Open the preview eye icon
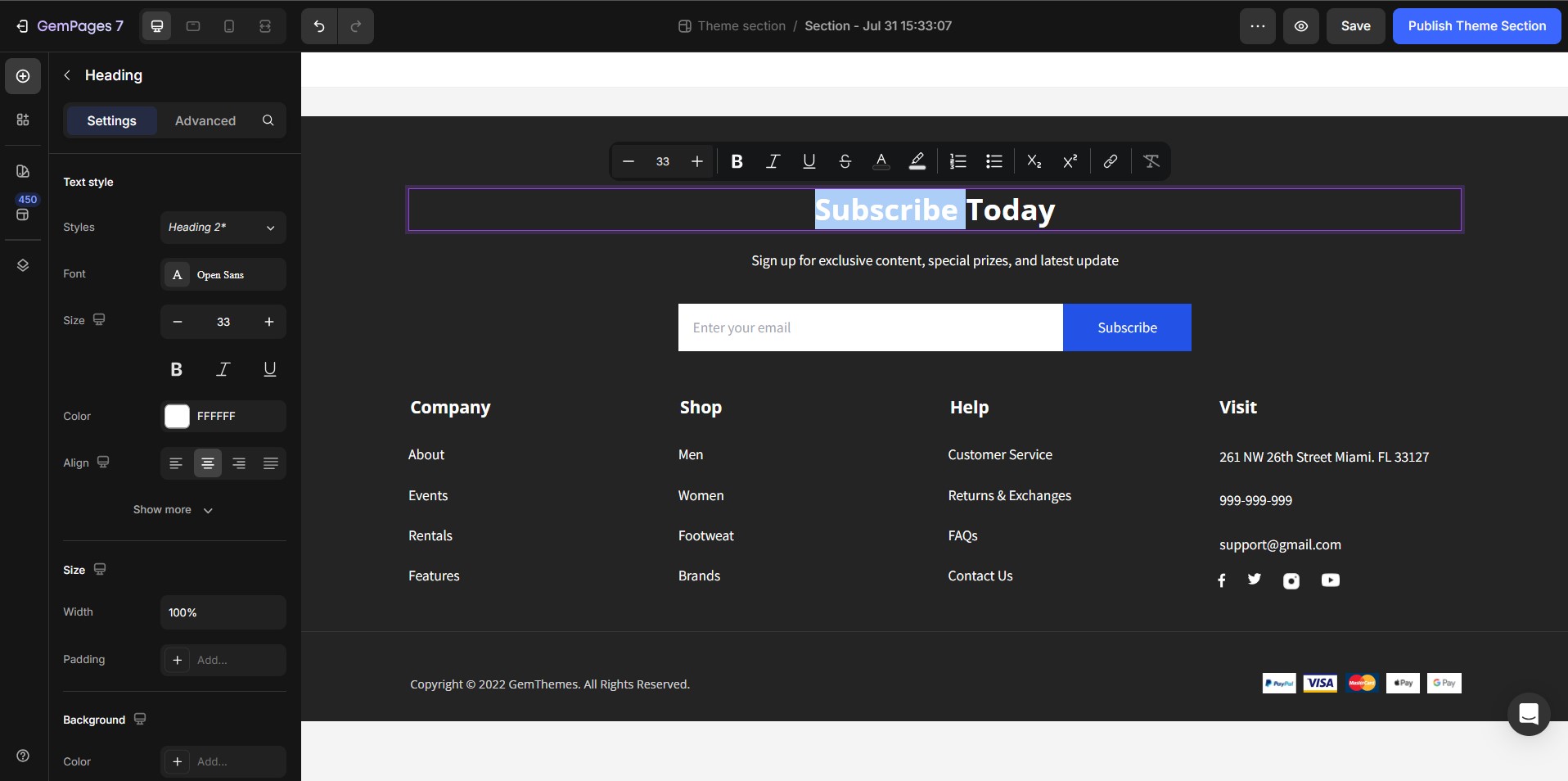 1300,26
